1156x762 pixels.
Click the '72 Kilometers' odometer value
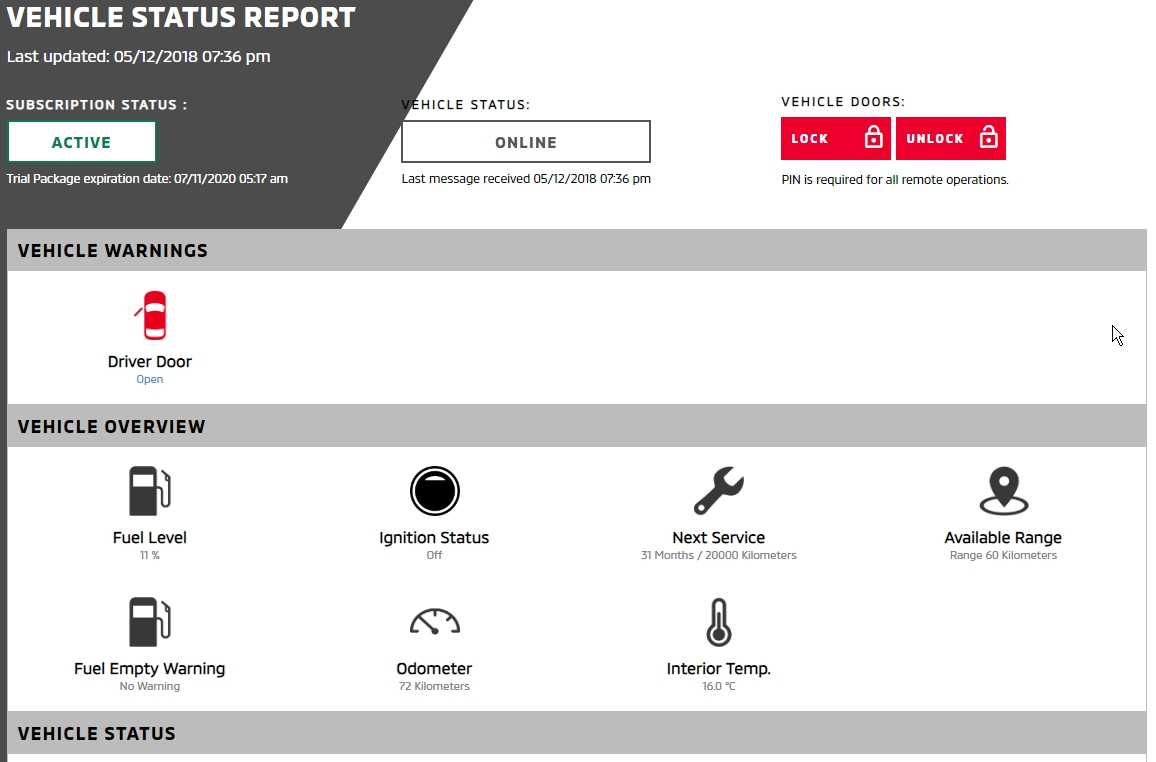(434, 686)
